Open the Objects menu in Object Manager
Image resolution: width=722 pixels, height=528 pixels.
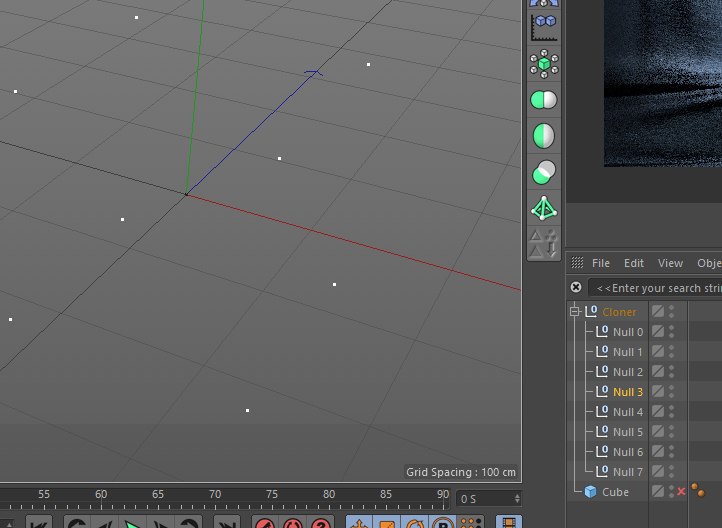tap(709, 263)
